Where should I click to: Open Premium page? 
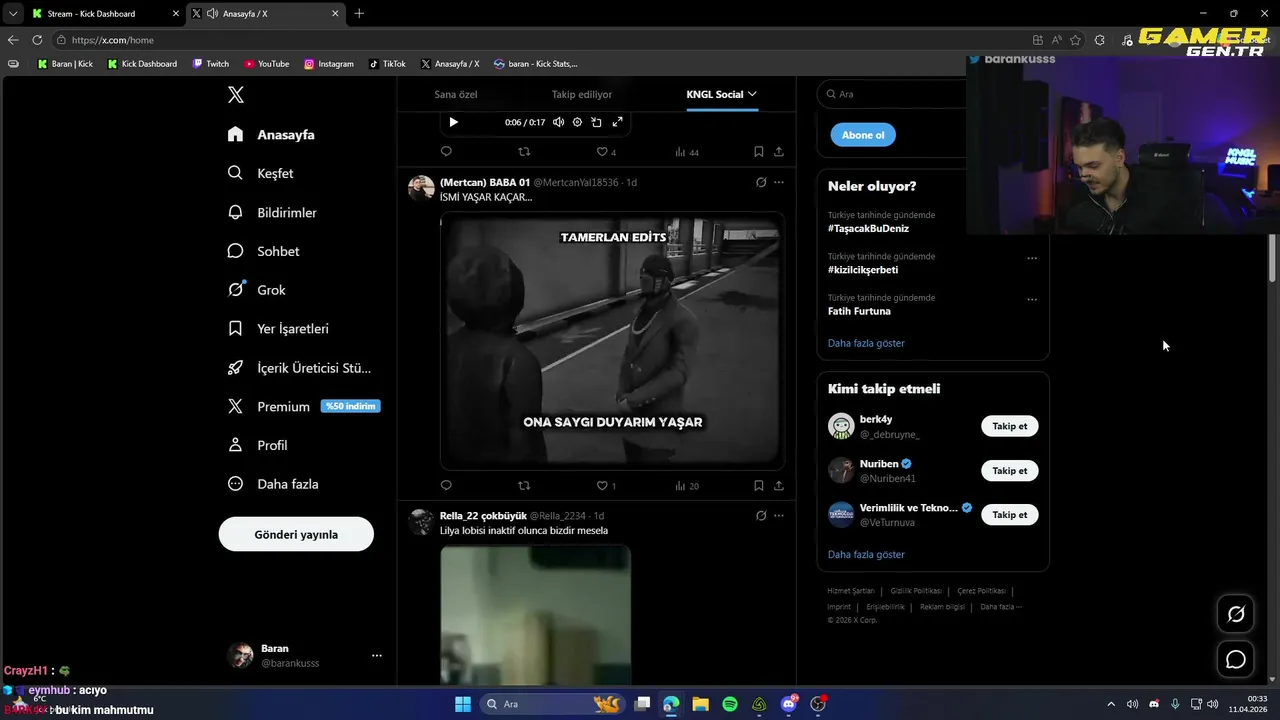point(303,406)
